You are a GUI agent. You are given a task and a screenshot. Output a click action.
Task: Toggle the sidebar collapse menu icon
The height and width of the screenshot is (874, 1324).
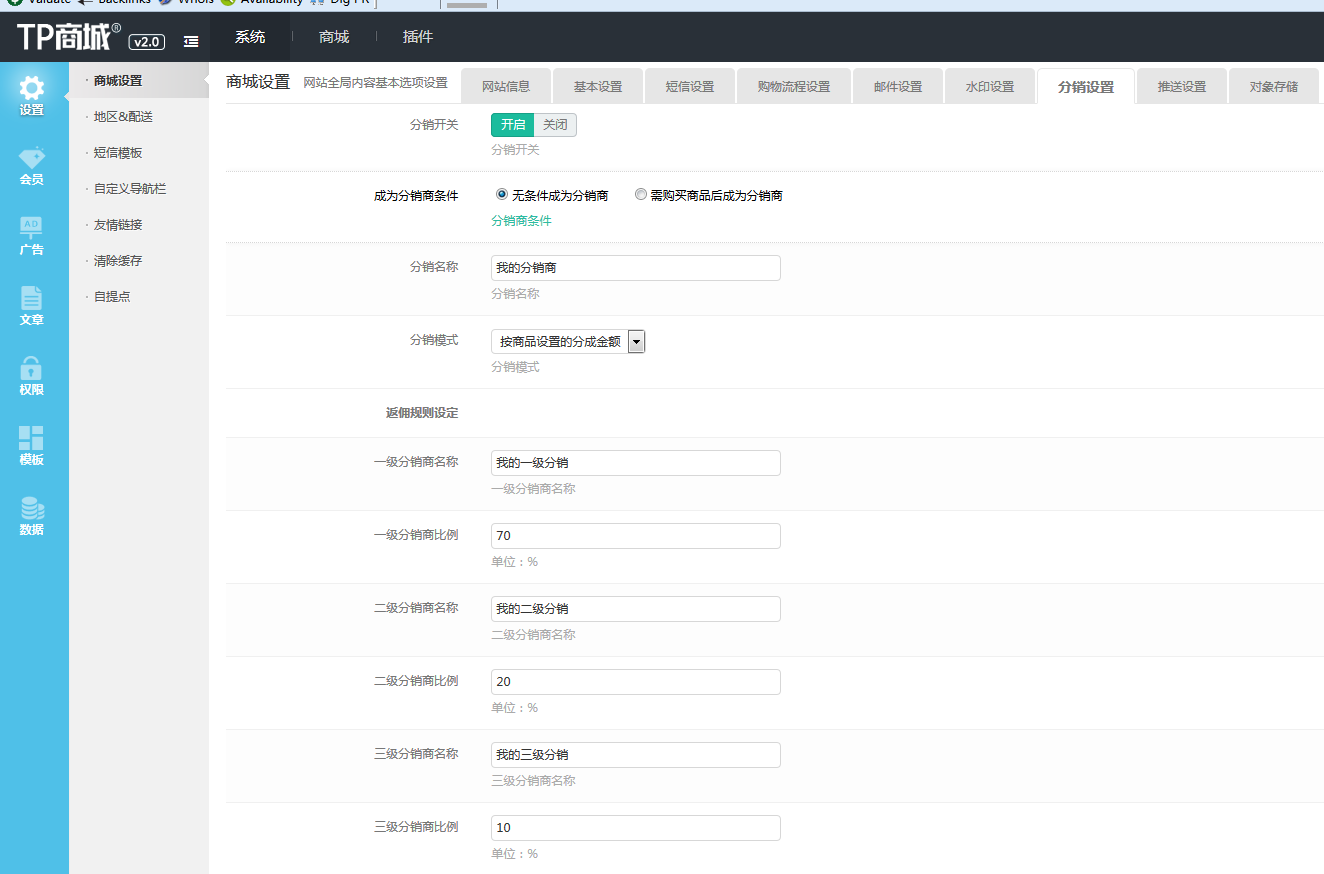coord(191,41)
